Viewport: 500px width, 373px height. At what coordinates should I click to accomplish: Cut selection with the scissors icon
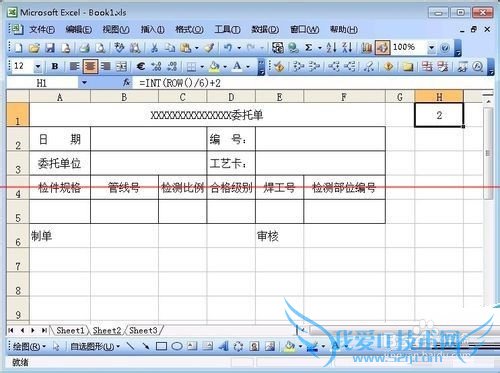click(x=154, y=48)
